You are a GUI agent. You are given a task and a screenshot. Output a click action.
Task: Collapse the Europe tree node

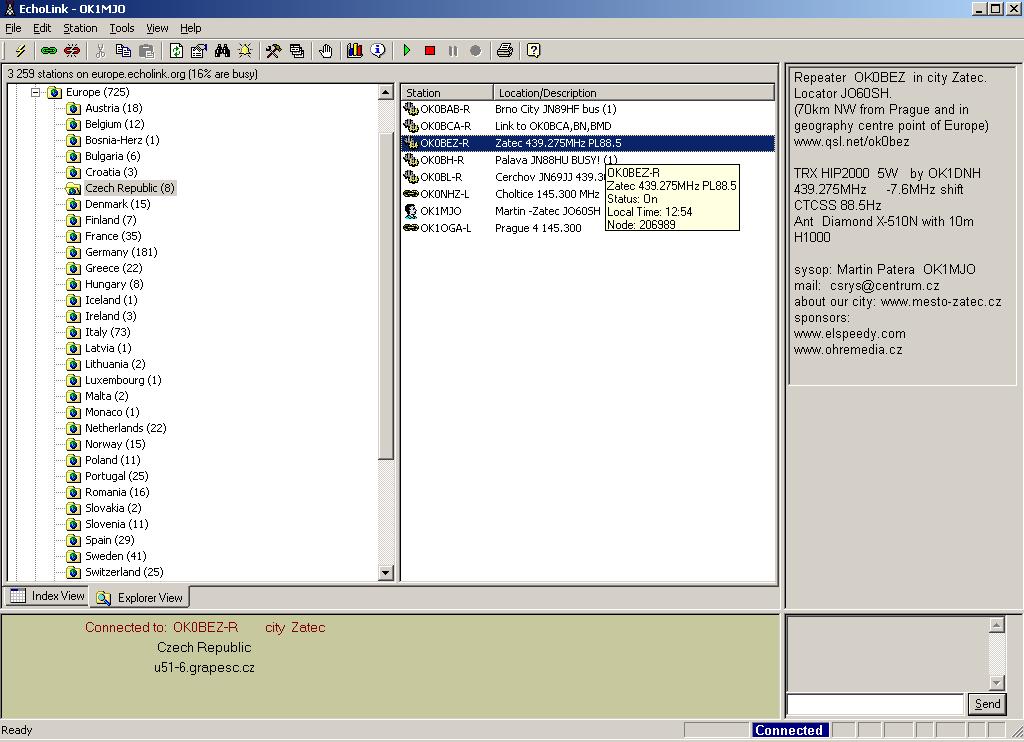point(35,92)
